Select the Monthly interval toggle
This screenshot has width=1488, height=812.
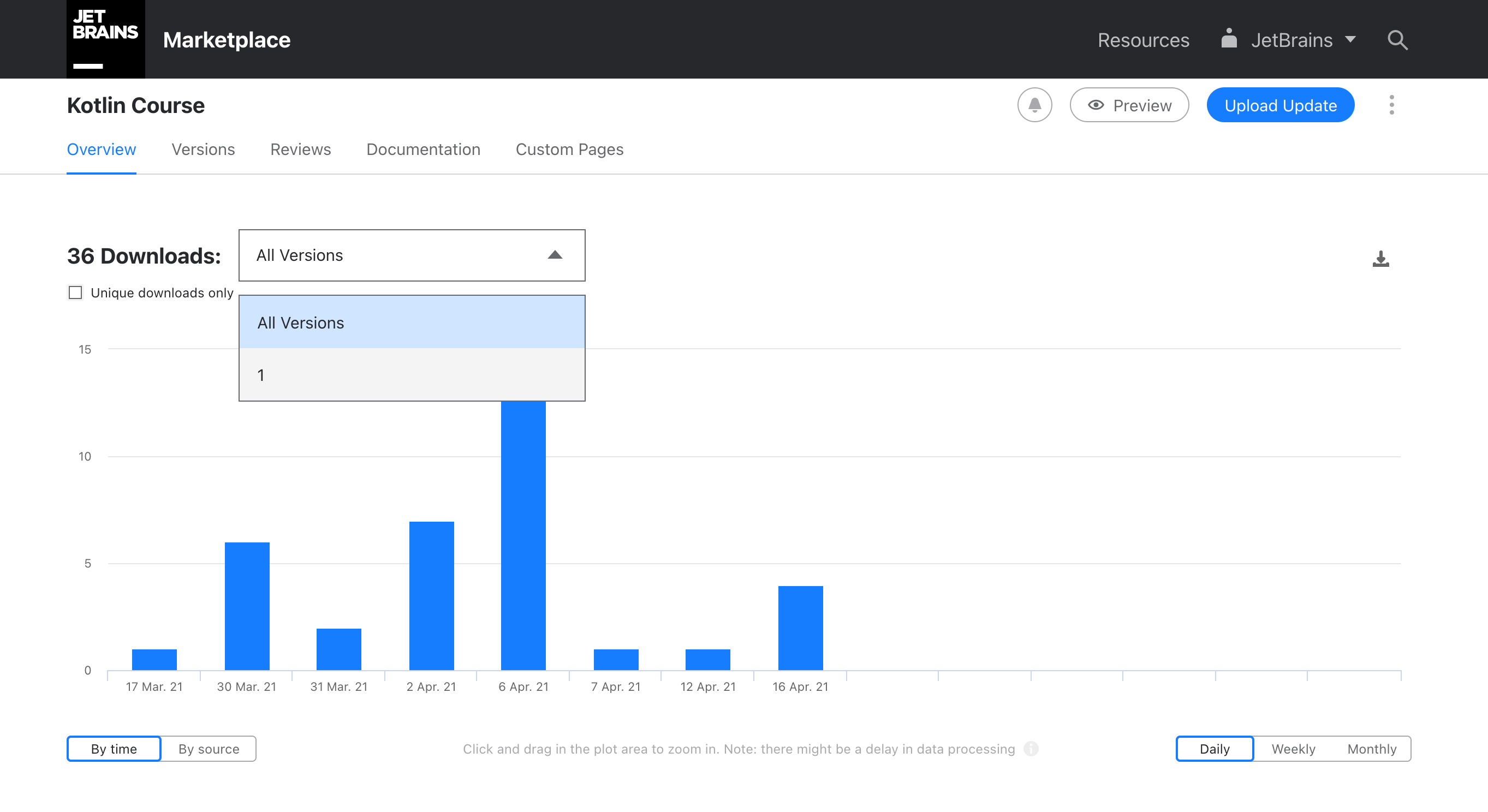tap(1371, 749)
